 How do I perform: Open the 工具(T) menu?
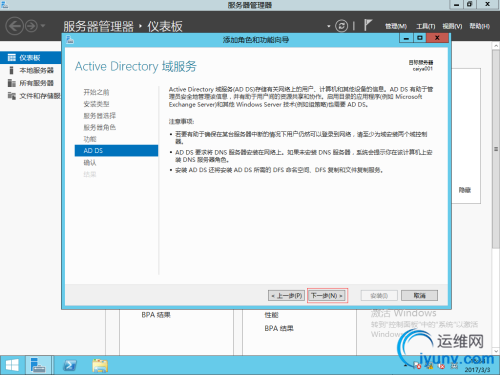click(x=425, y=26)
